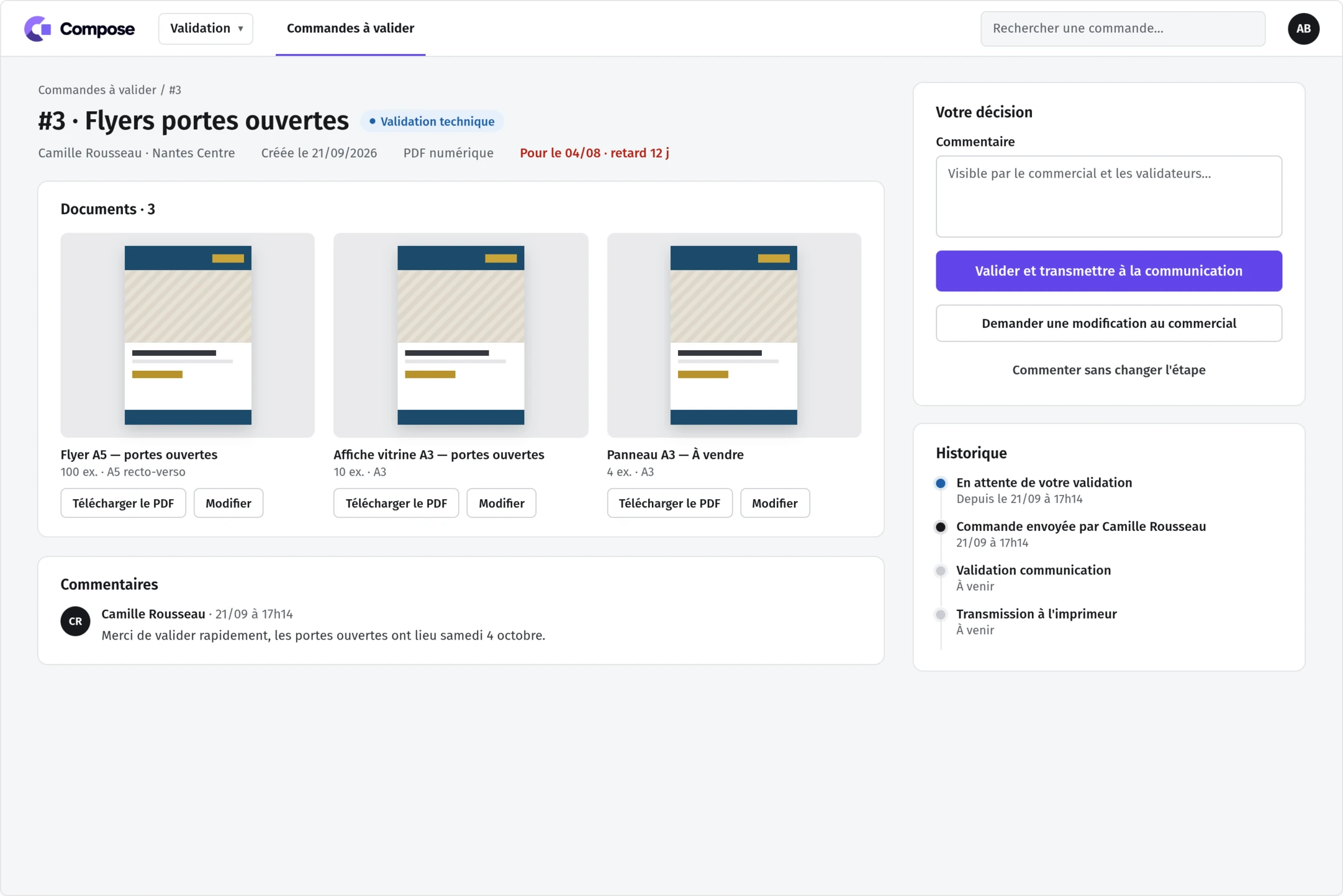The image size is (1343, 896).
Task: Click Camille Rousseau's comment text
Action: coord(323,635)
